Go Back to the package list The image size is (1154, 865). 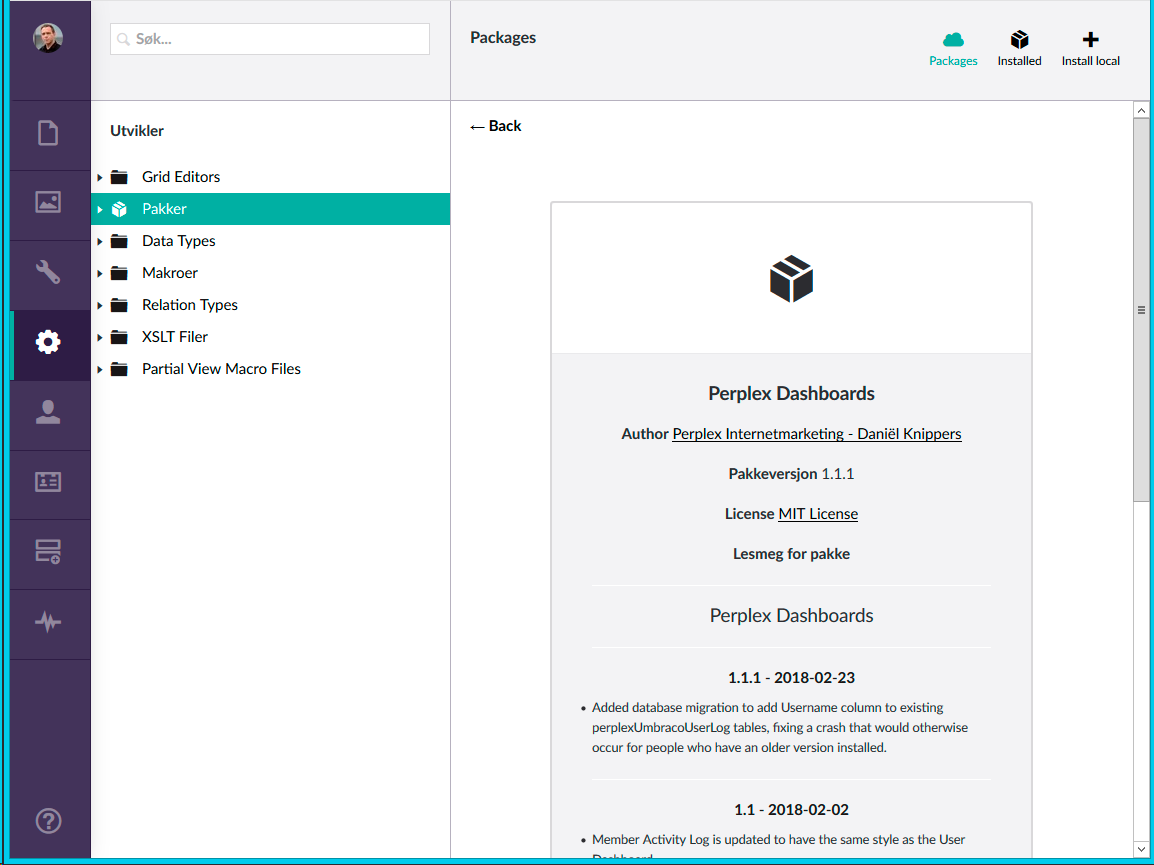496,126
